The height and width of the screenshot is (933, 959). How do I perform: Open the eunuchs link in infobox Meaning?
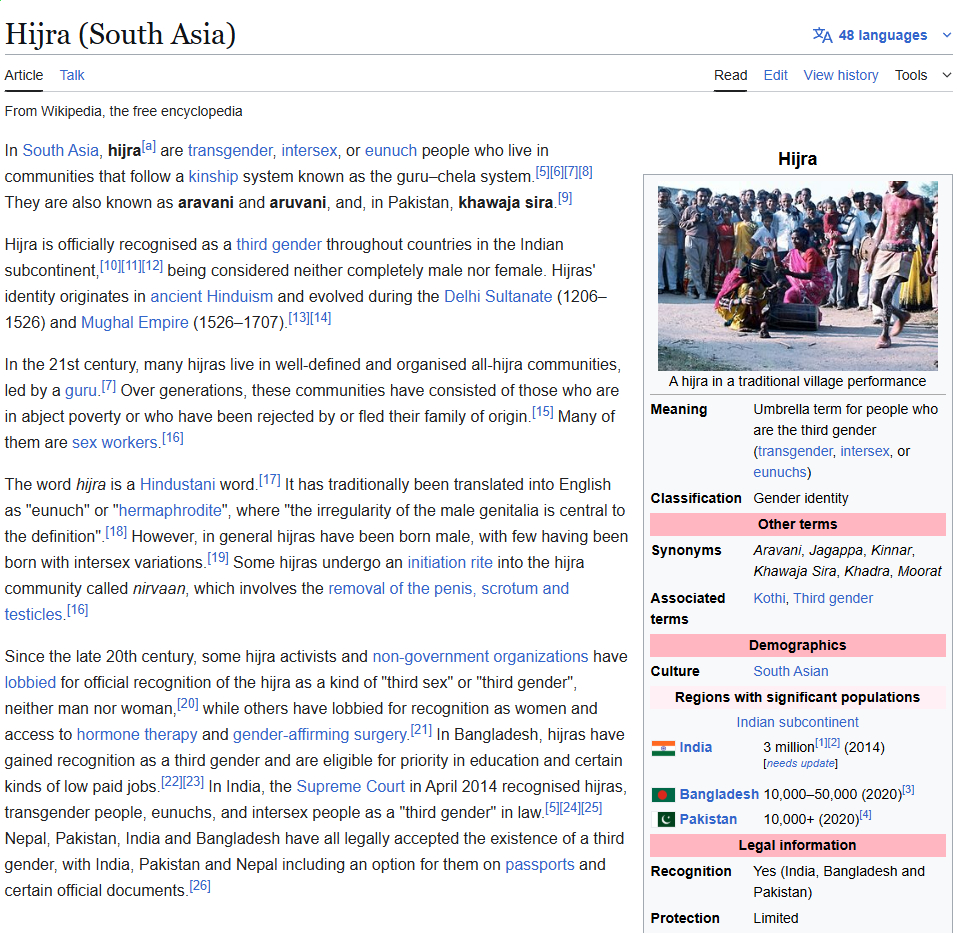[x=780, y=472]
